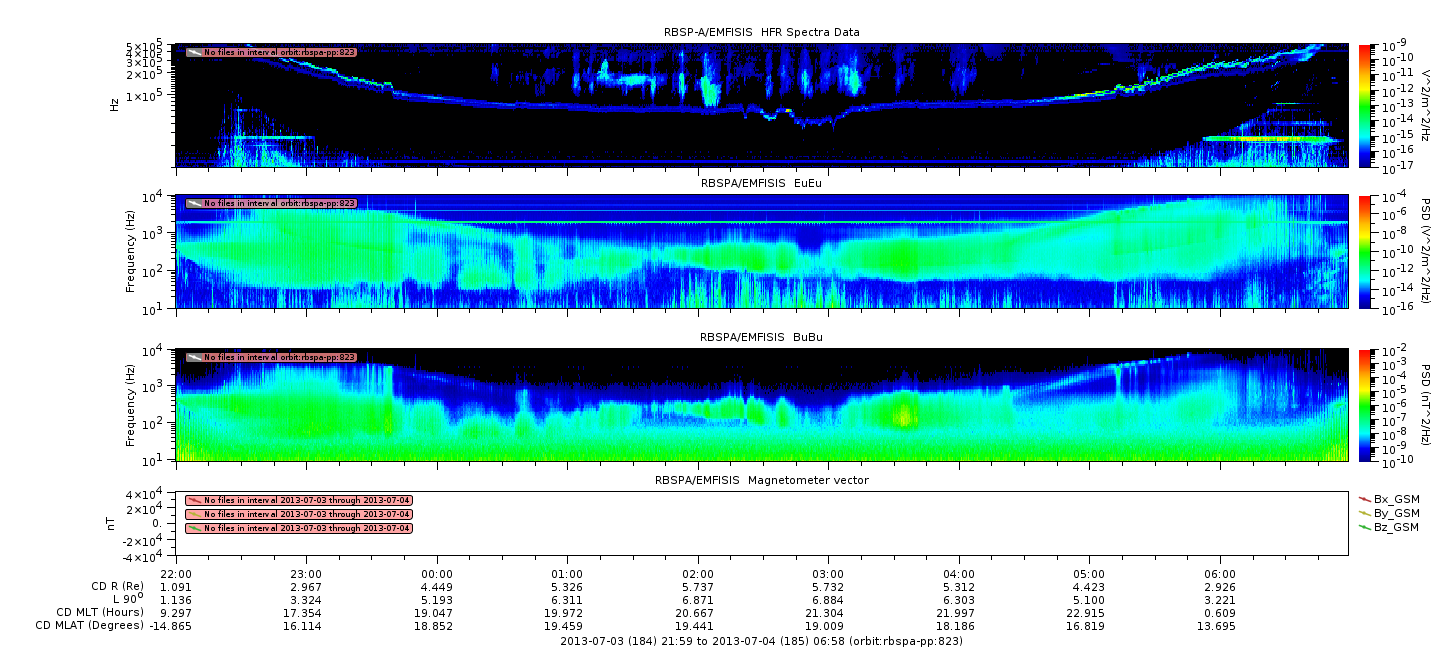Select the red Bx_GSM legend marker
Viewport: 1447px width, 658px height.
pyautogui.click(x=1365, y=499)
